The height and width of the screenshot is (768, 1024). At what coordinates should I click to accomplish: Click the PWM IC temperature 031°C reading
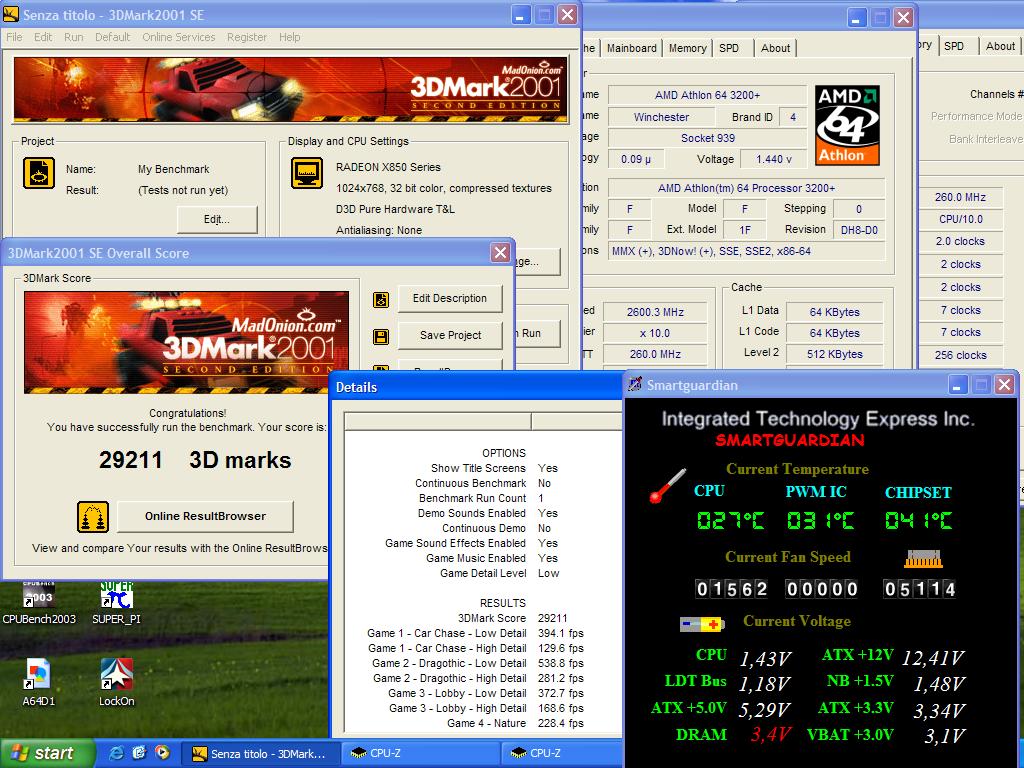pyautogui.click(x=820, y=520)
